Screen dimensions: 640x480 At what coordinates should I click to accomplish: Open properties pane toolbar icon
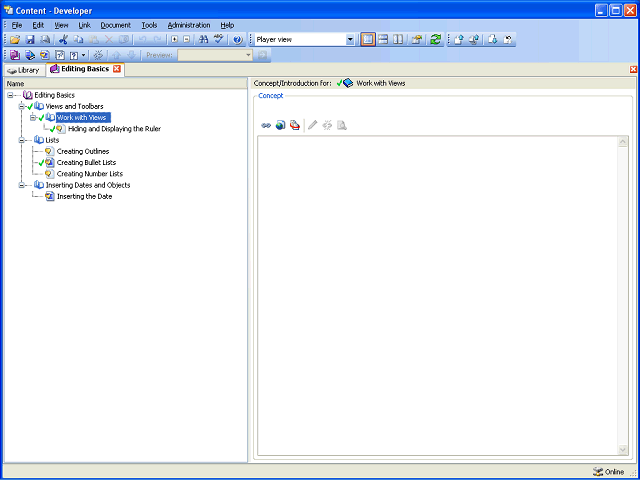[x=416, y=40]
